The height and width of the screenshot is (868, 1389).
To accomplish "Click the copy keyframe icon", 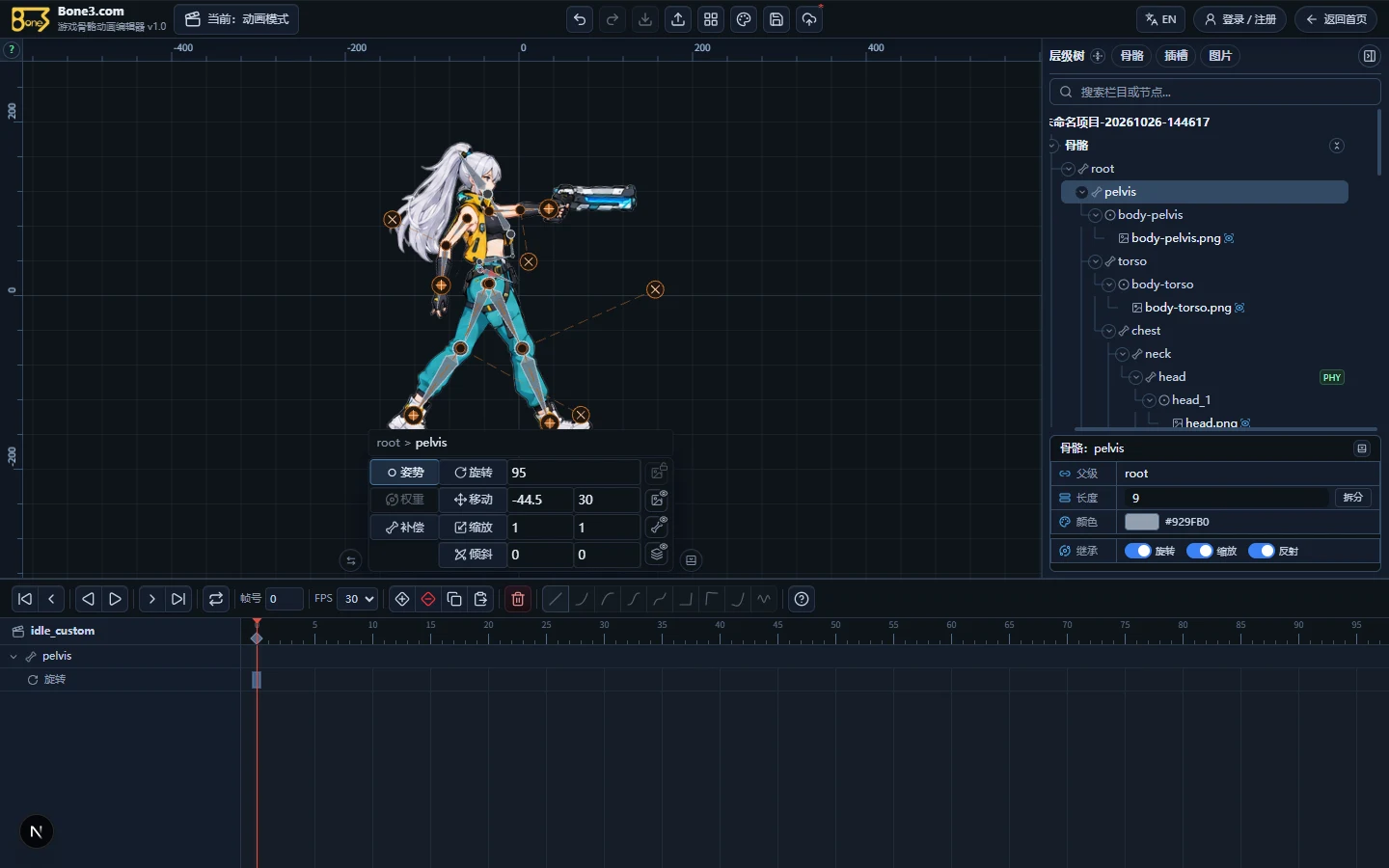I will point(454,599).
